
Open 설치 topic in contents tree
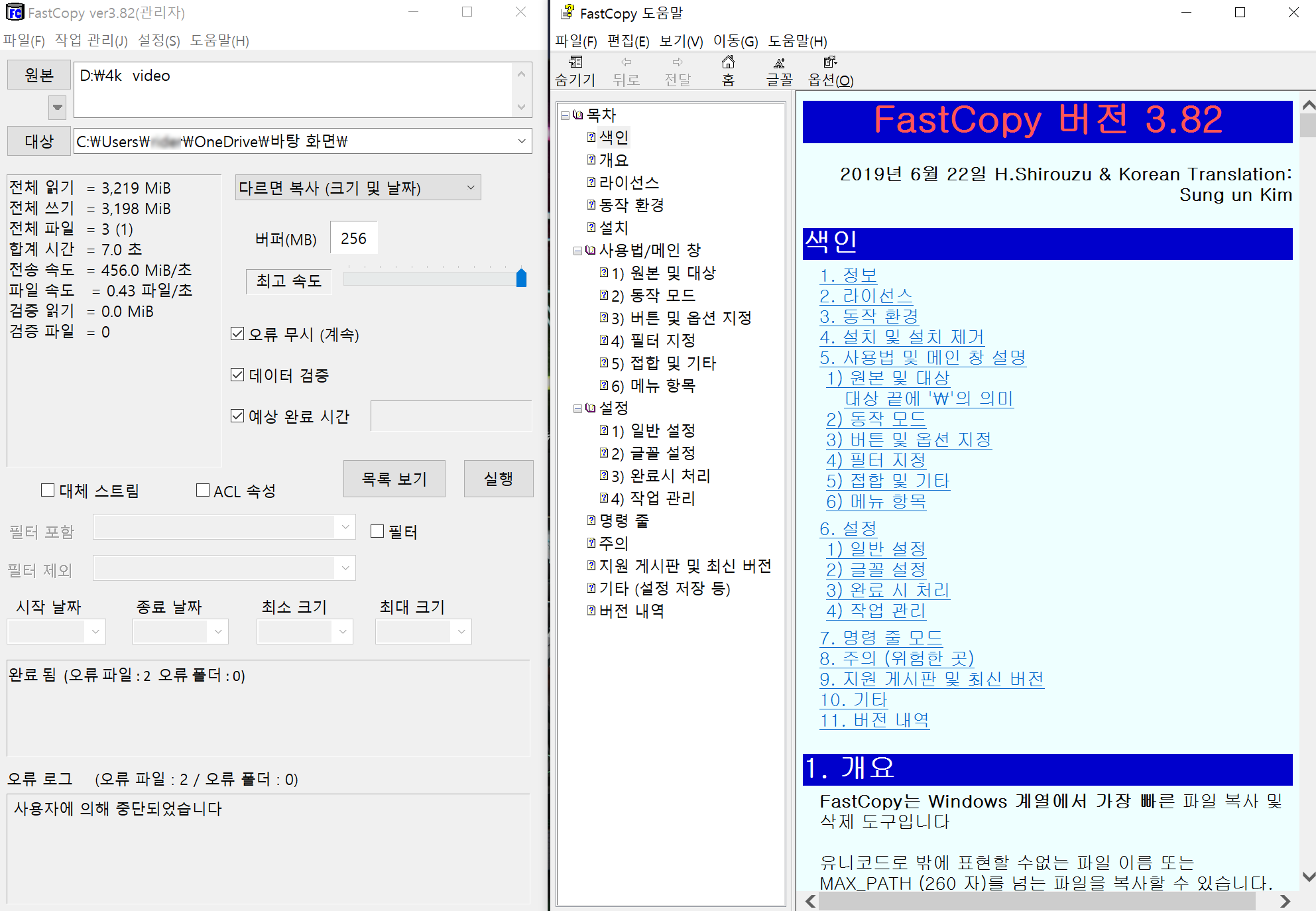click(613, 227)
